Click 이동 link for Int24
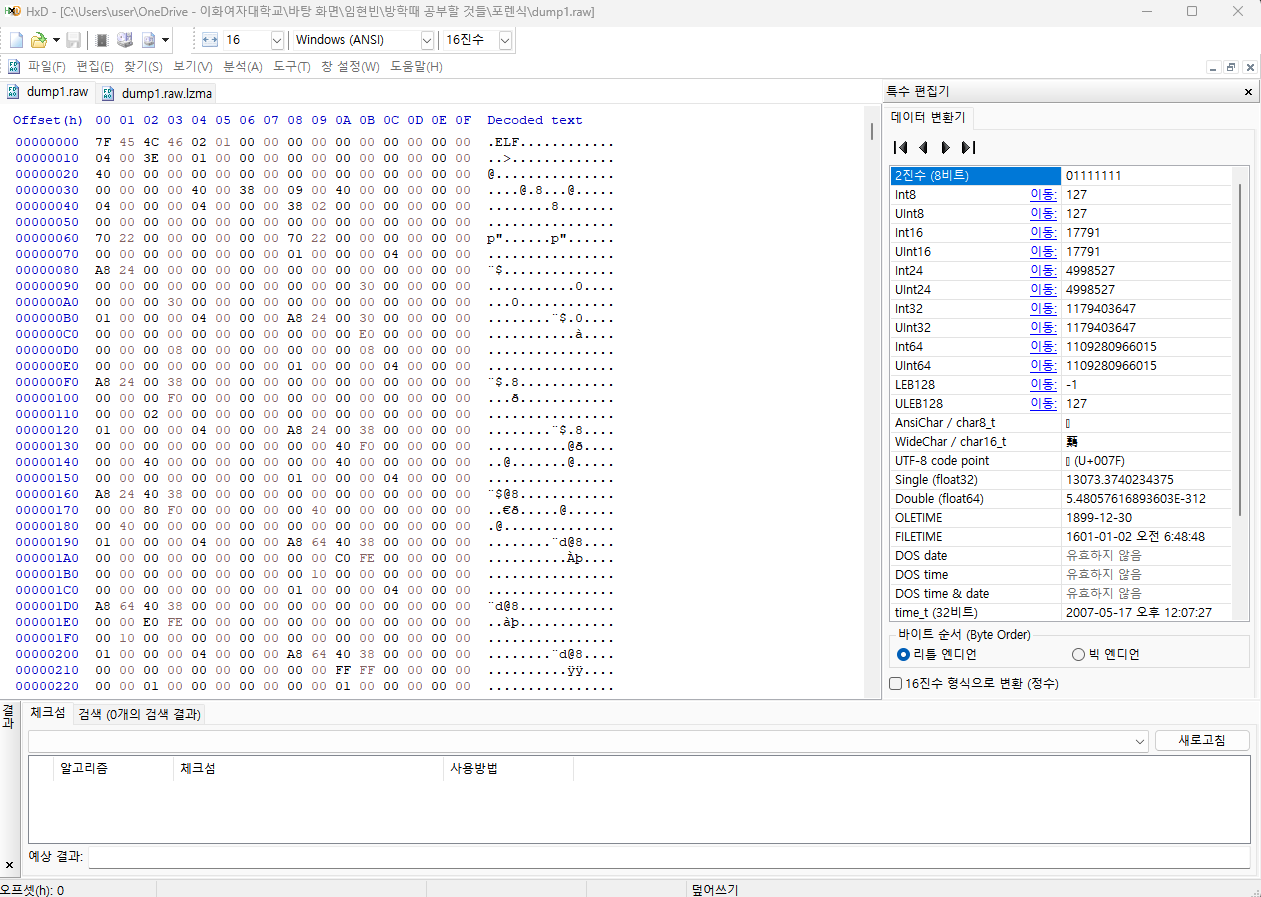The height and width of the screenshot is (897, 1261). point(1043,271)
